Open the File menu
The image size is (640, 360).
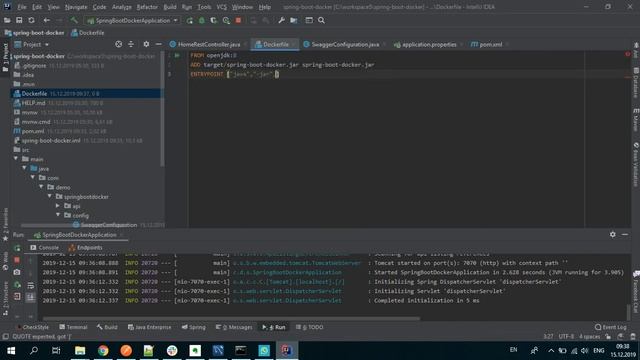[x=22, y=7]
